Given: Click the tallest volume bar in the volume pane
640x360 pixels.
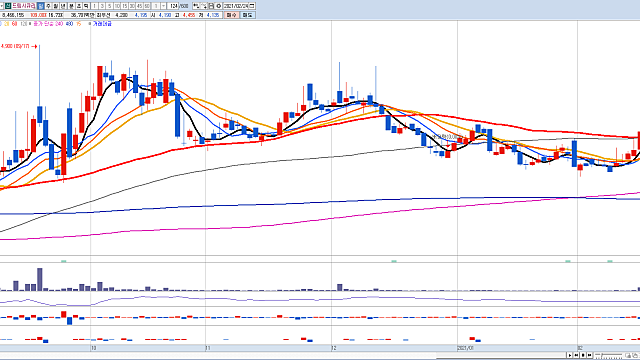Looking at the screenshot, I should click(40, 280).
